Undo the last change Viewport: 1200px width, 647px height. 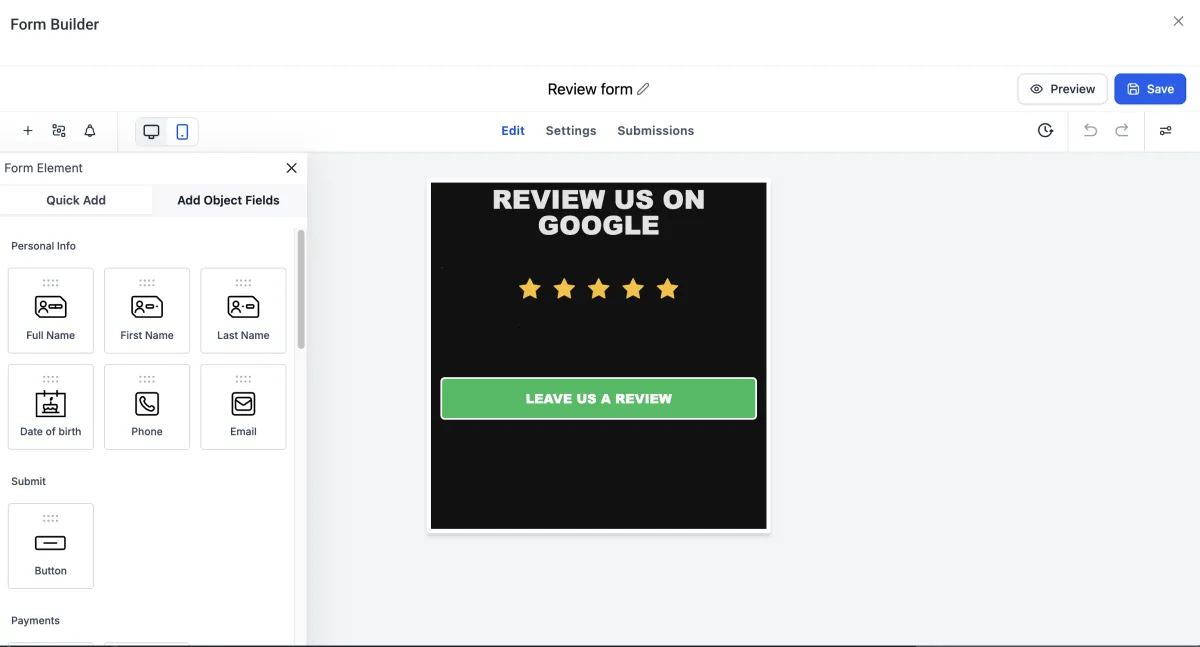(1090, 131)
